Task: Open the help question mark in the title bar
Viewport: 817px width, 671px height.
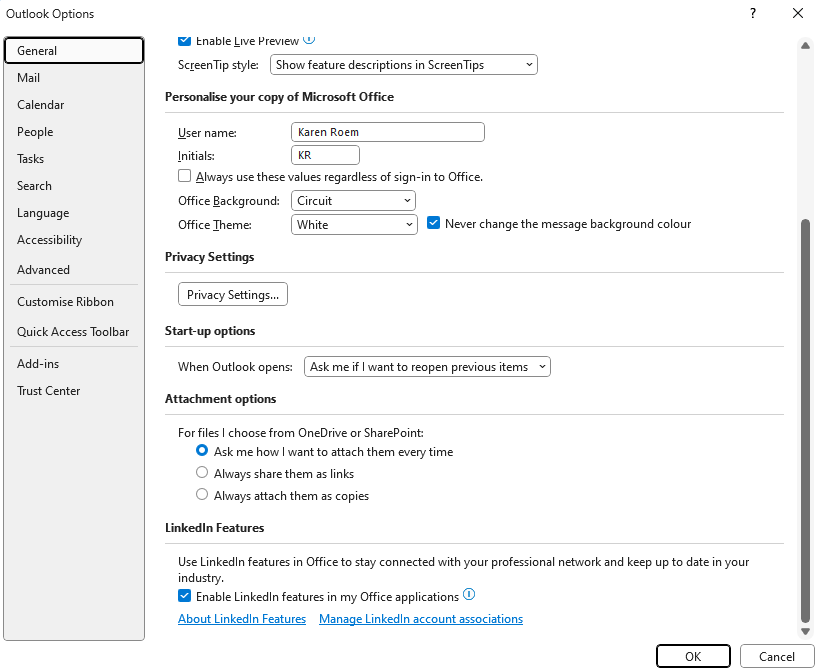Action: [753, 14]
